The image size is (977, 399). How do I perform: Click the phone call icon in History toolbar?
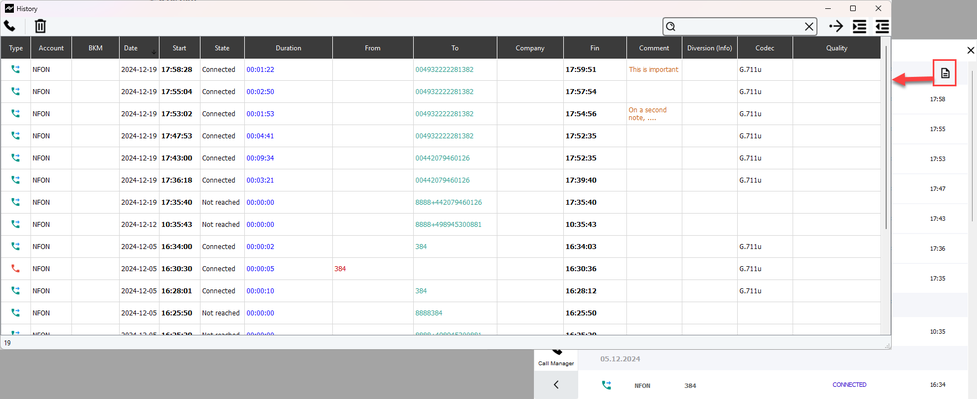(x=10, y=26)
